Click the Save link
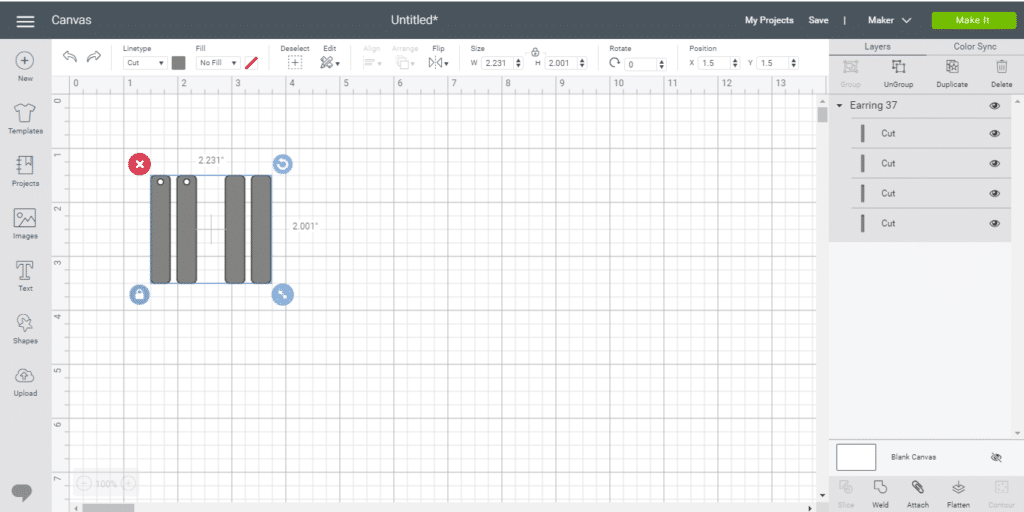The height and width of the screenshot is (512, 1024). 818,20
